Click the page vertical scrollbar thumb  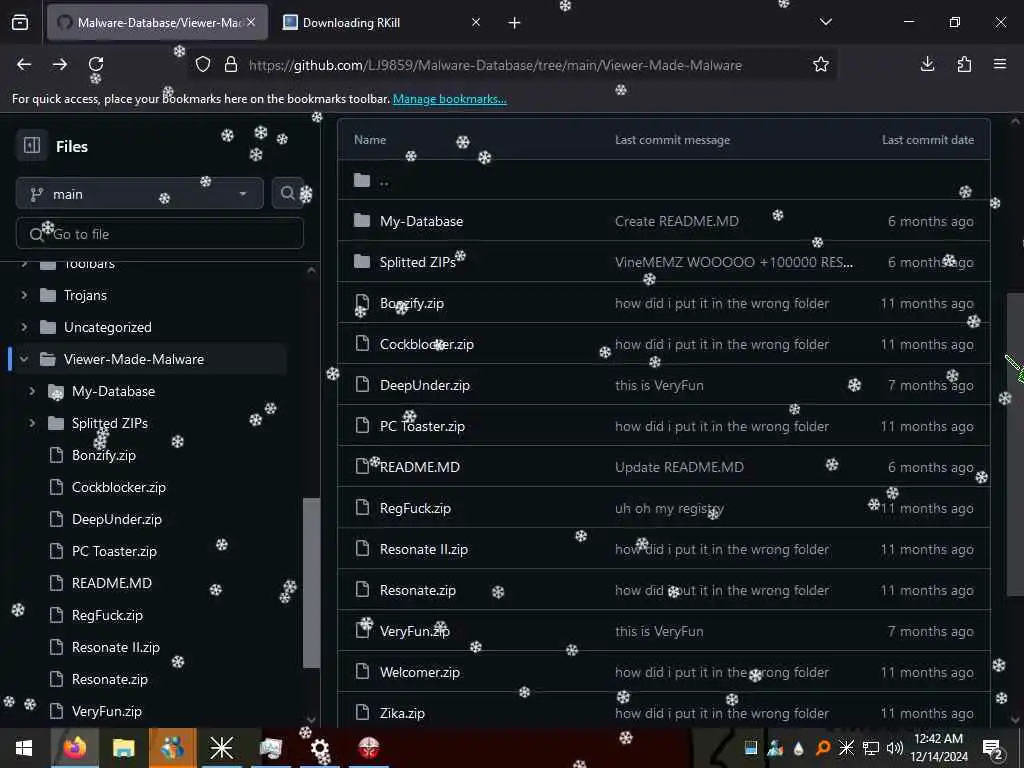[1015, 444]
